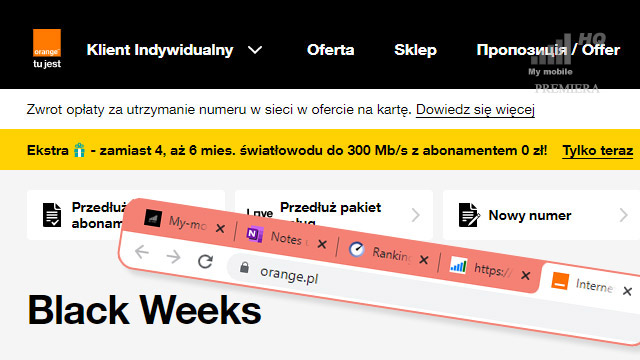Select the active Internet browser tab

(592, 285)
